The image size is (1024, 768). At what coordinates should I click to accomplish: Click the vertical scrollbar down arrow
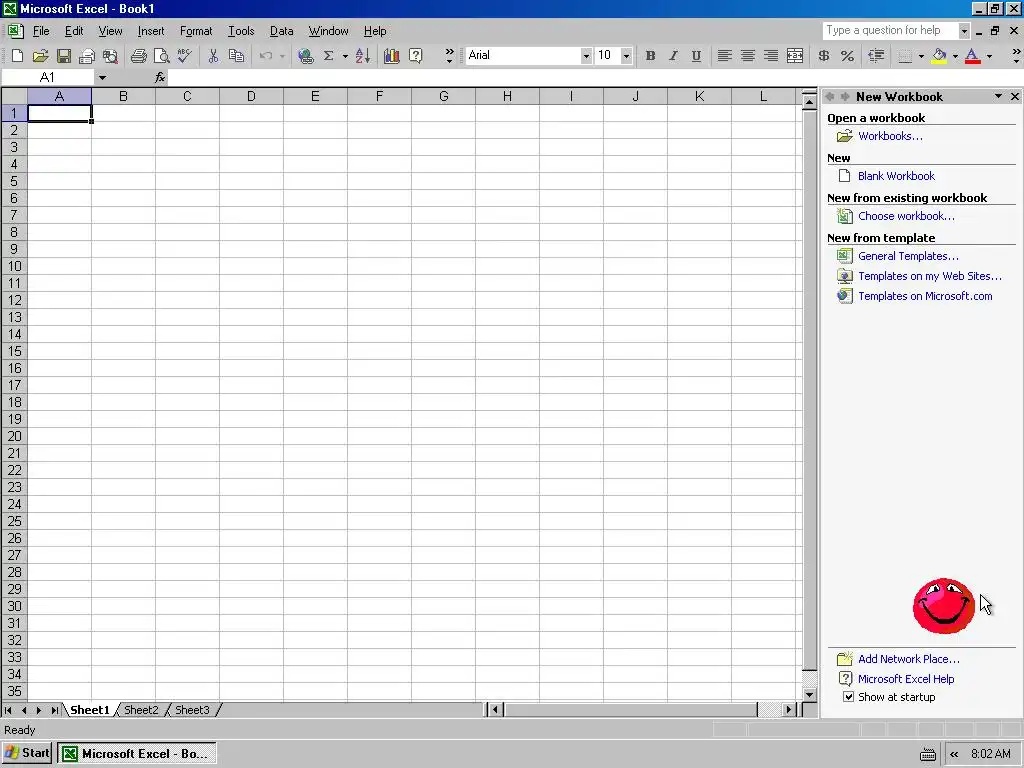(x=809, y=695)
